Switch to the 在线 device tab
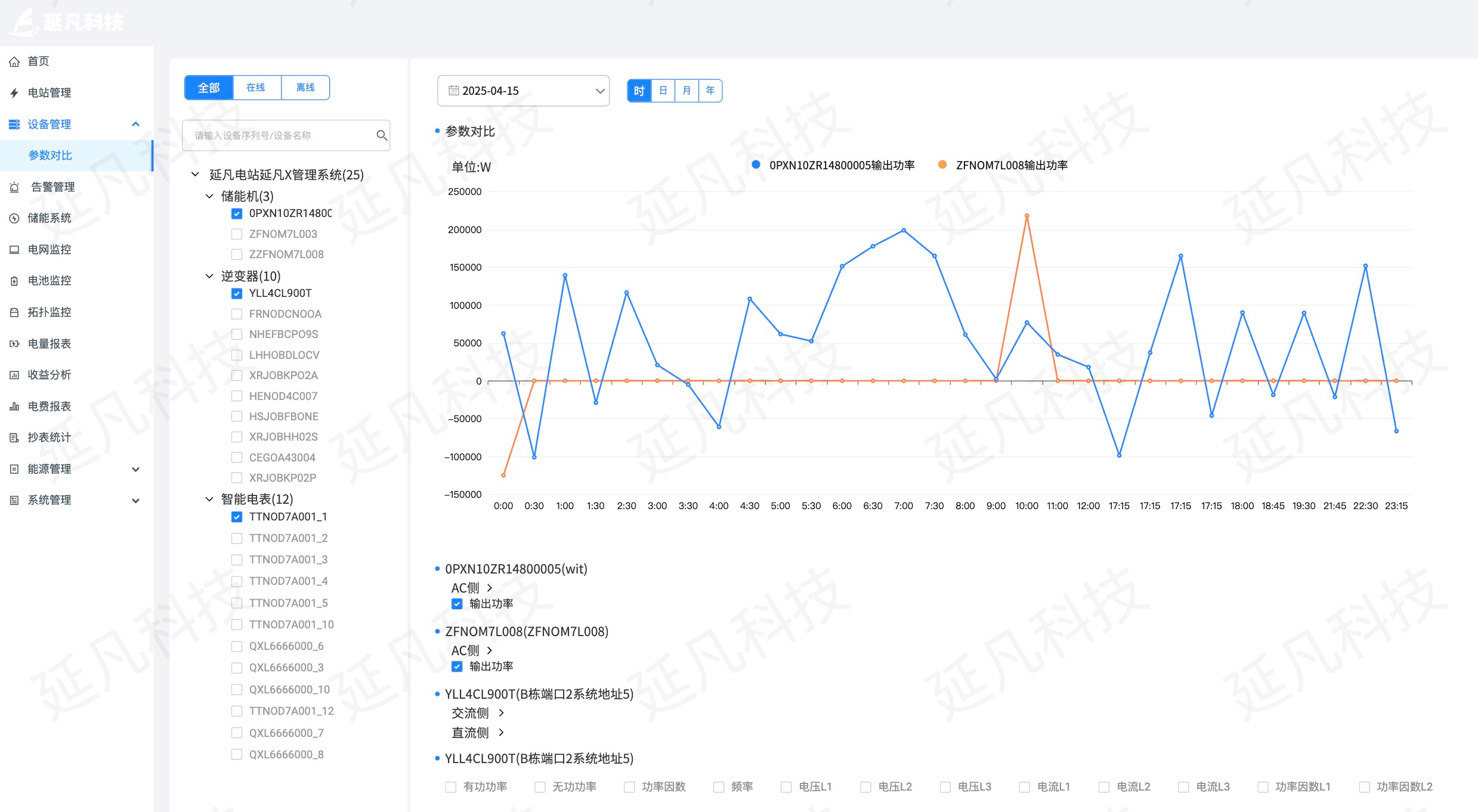Viewport: 1478px width, 812px height. pos(256,88)
